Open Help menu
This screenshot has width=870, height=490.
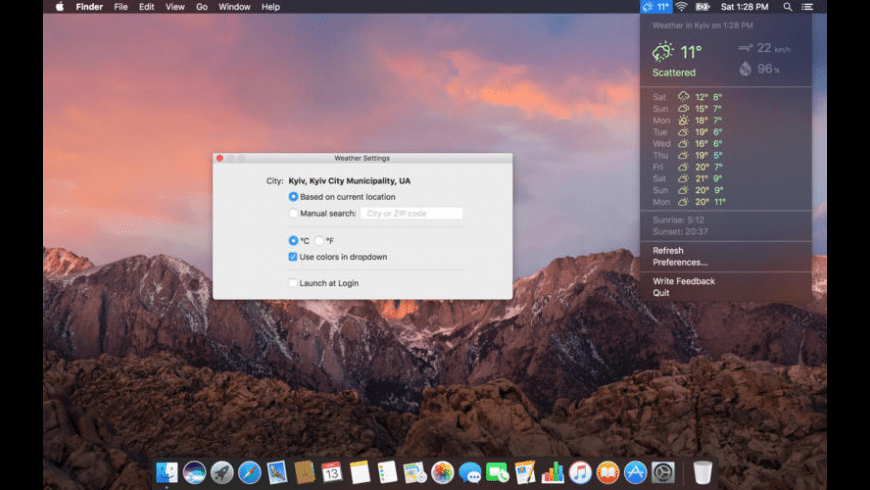(270, 7)
